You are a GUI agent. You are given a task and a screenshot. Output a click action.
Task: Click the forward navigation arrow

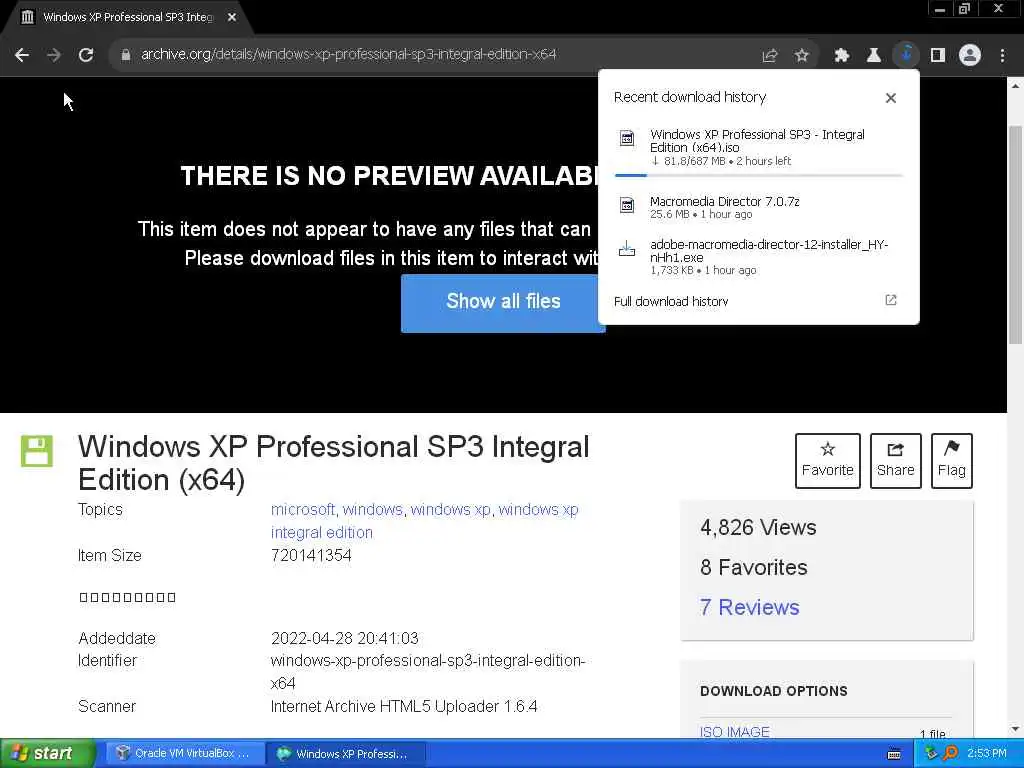tap(54, 55)
